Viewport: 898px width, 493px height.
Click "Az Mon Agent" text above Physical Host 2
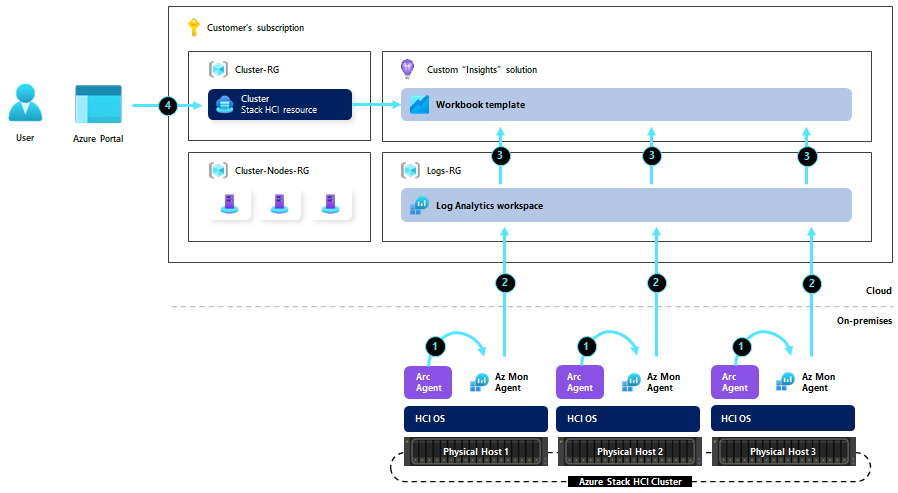663,382
